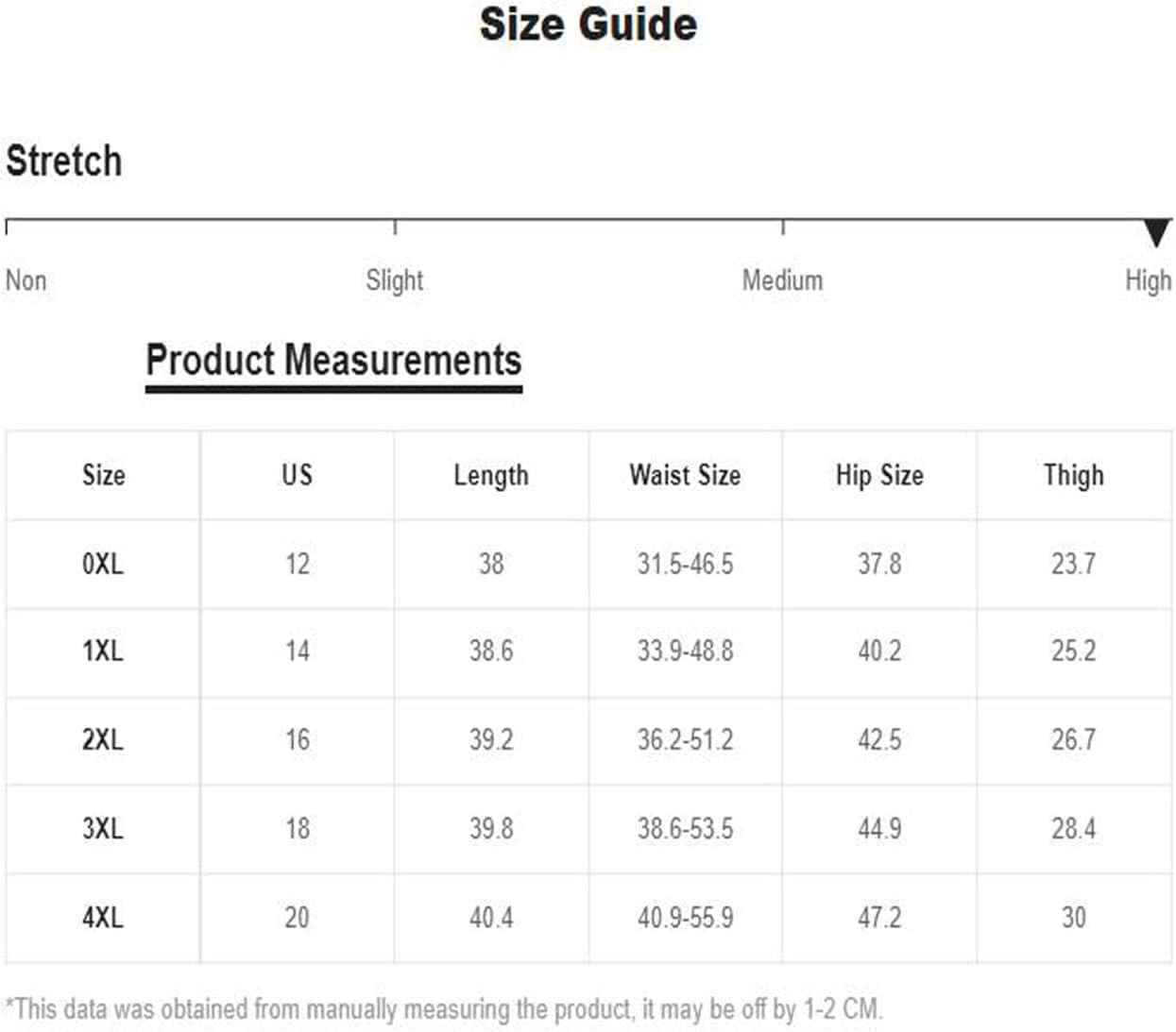Click the High stretch level label
This screenshot has width=1176, height=1032.
(x=1148, y=280)
